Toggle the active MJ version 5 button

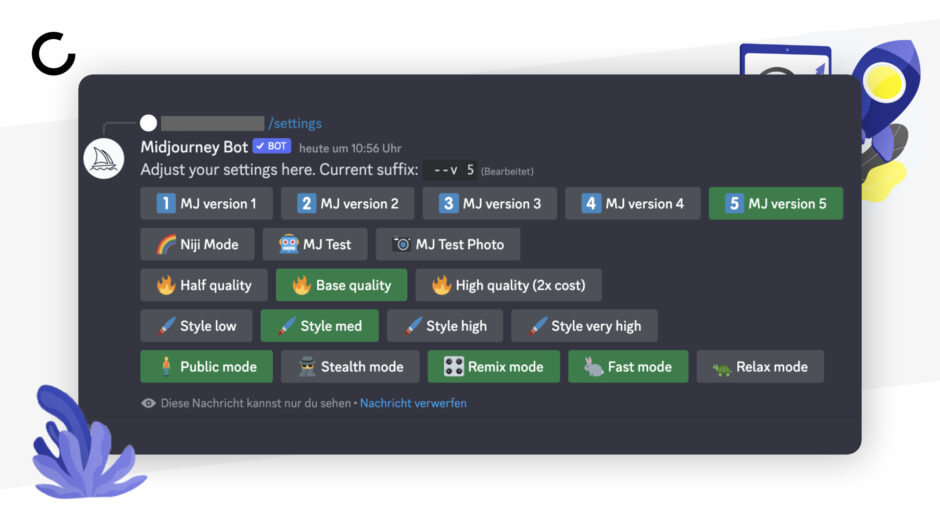coord(776,203)
